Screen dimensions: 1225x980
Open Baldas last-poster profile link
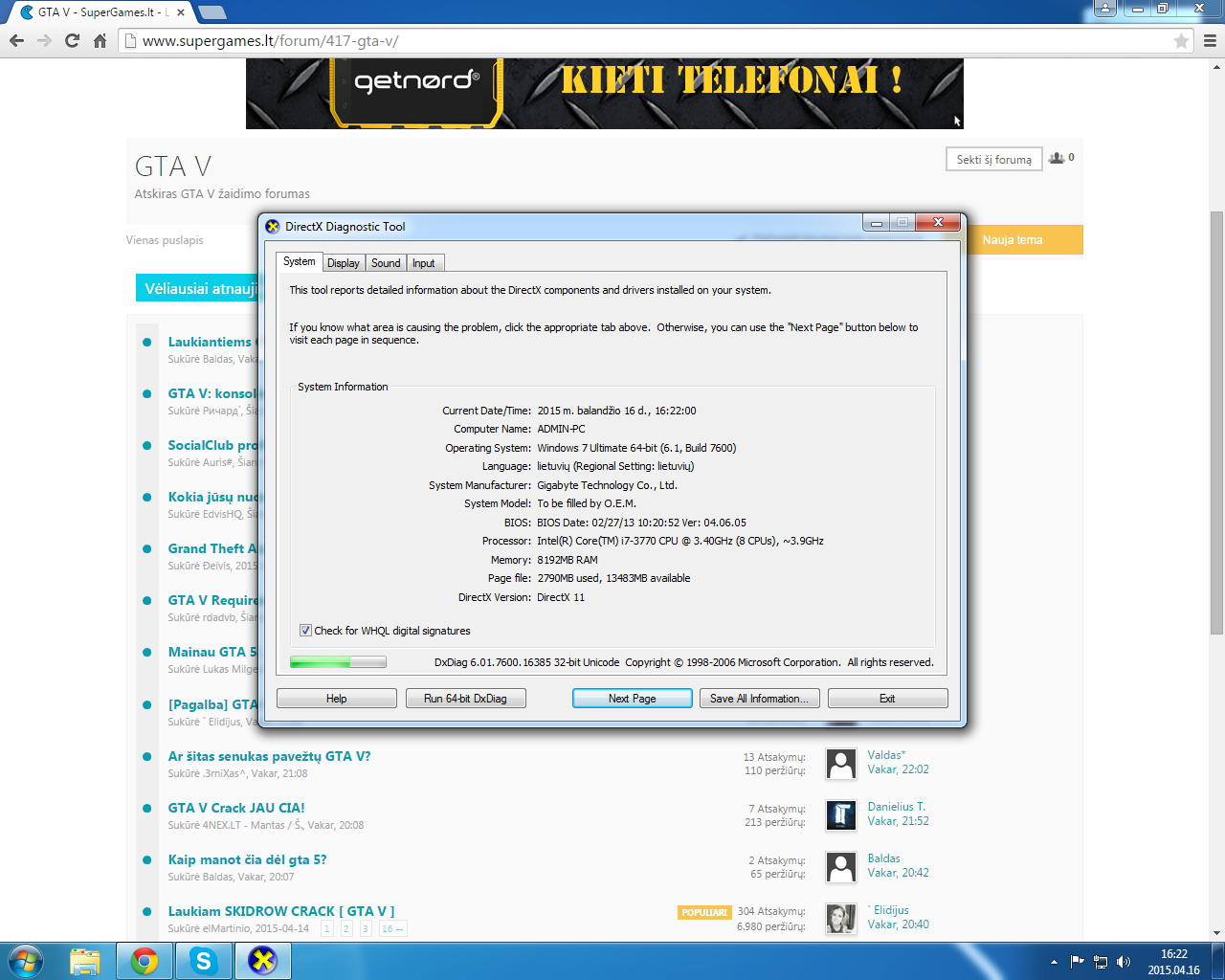[x=884, y=858]
